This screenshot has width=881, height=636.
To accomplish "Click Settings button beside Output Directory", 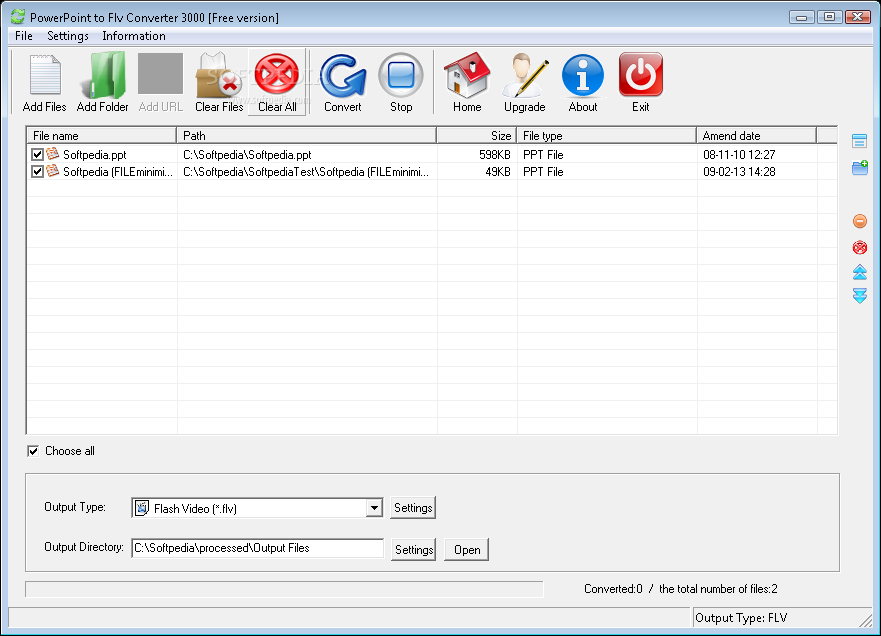I will pos(414,549).
